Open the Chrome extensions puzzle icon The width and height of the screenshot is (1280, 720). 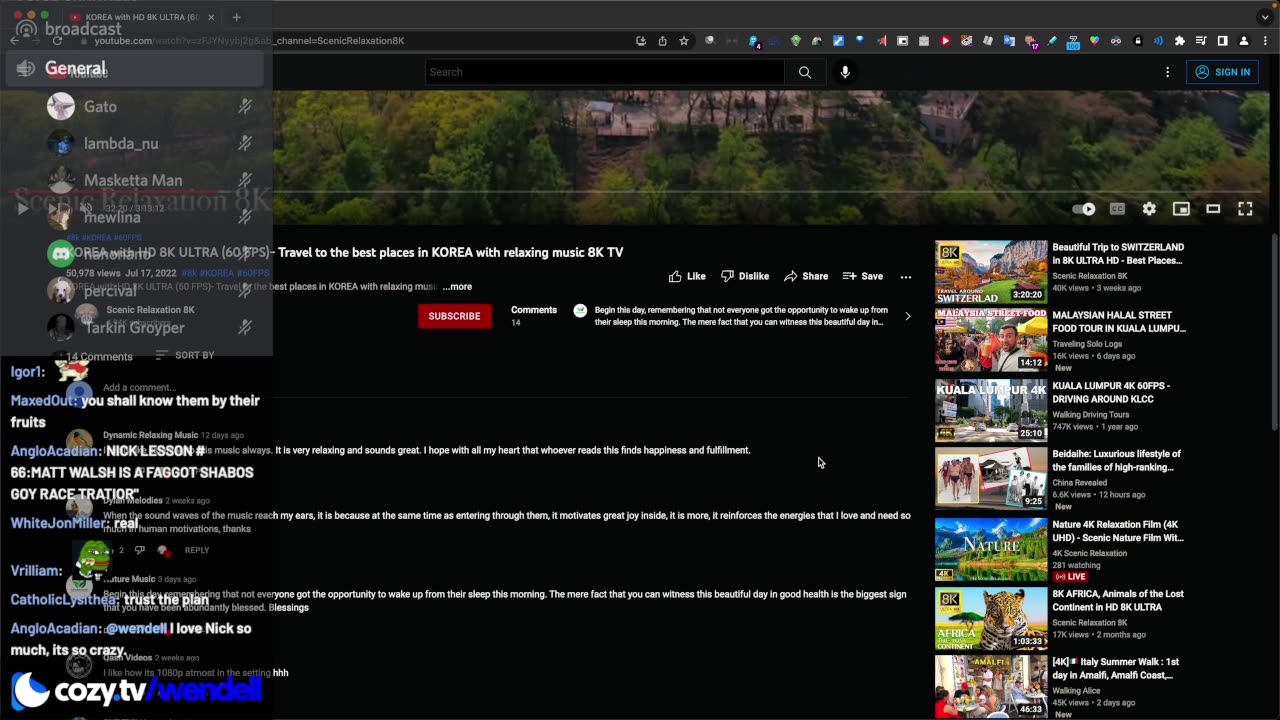point(1180,41)
